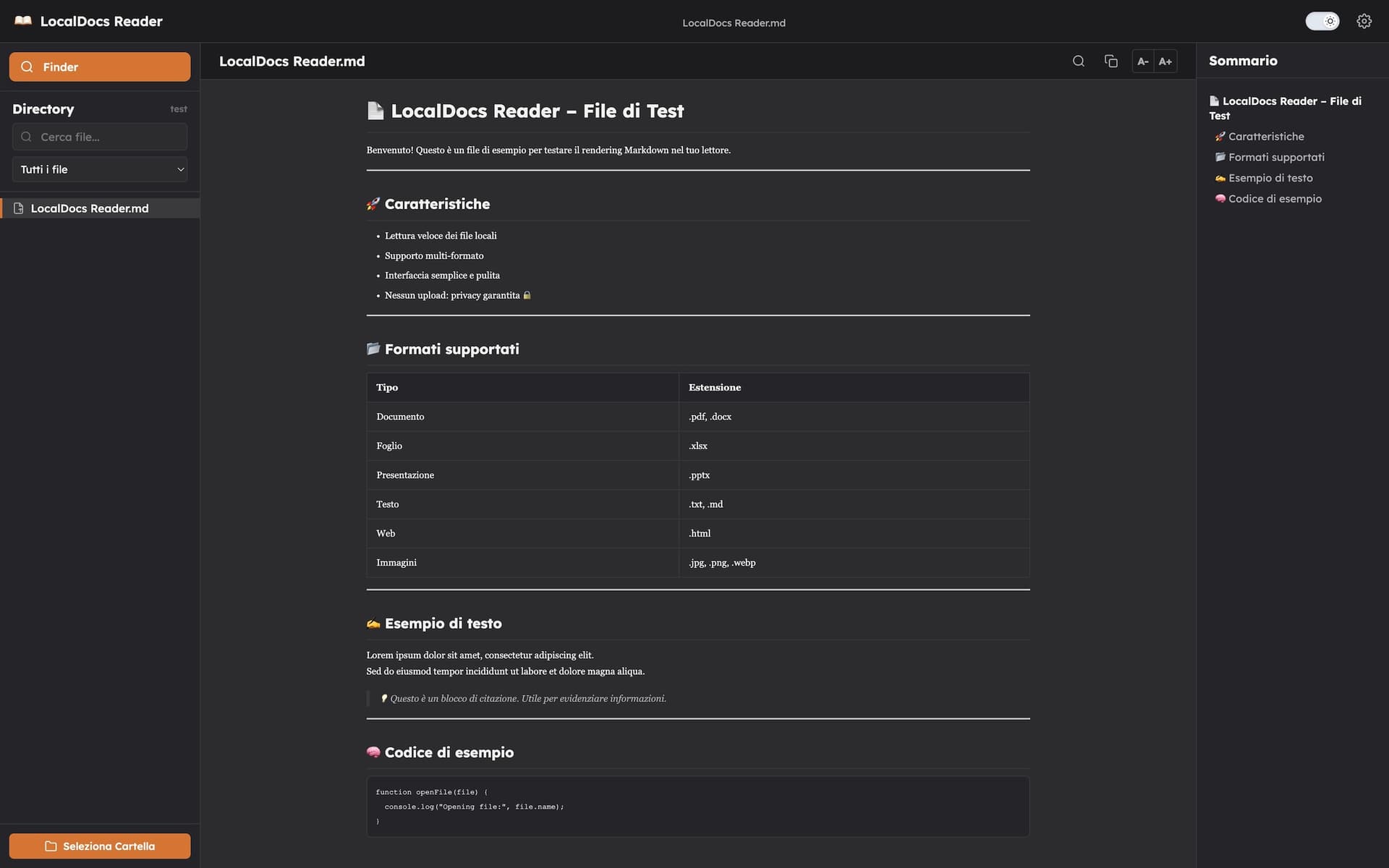Image resolution: width=1389 pixels, height=868 pixels.
Task: Click the Testo table cell
Action: (x=523, y=504)
